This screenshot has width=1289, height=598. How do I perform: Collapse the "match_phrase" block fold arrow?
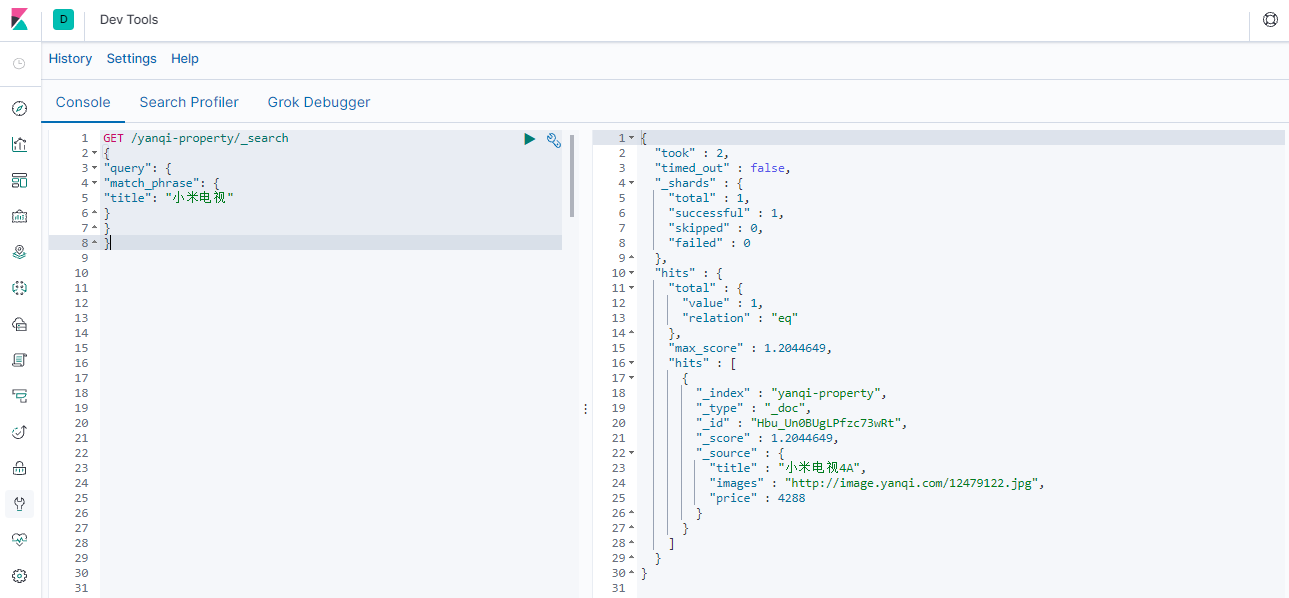click(x=95, y=183)
